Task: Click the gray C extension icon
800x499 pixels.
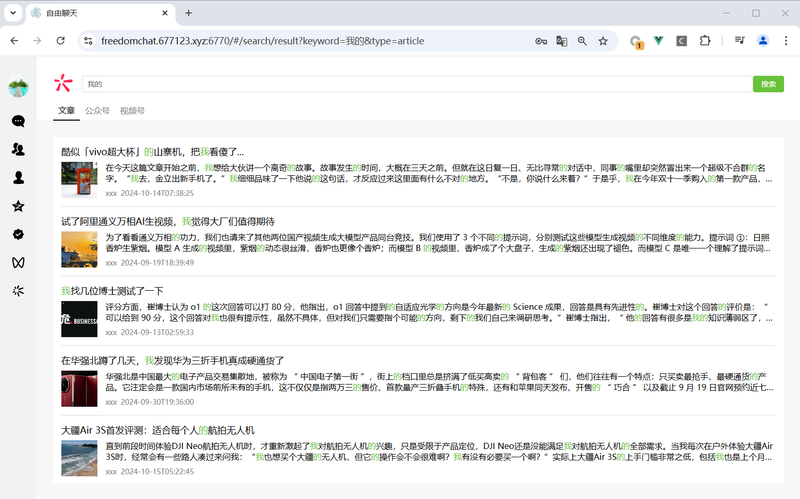Action: (682, 41)
